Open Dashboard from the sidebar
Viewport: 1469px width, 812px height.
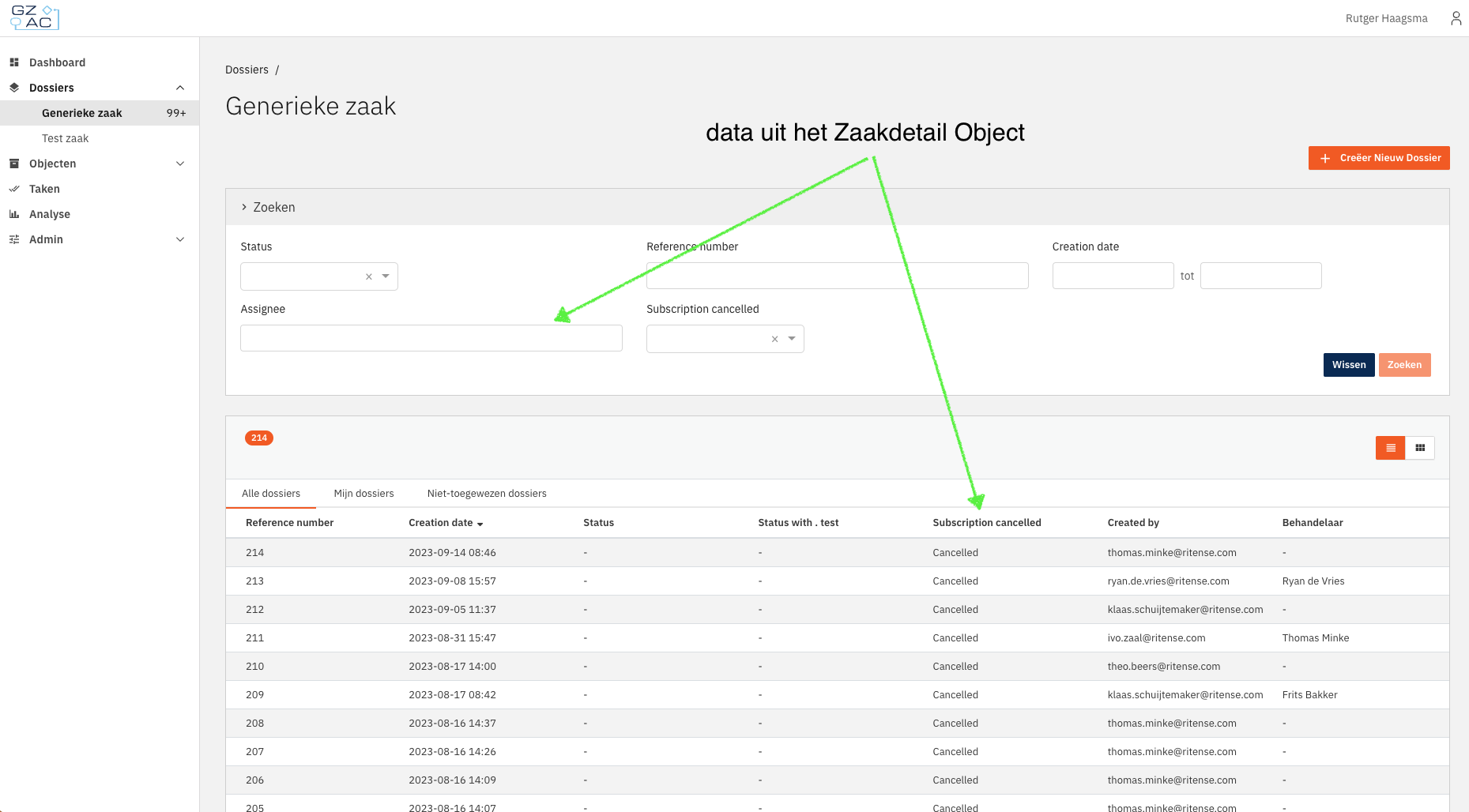tap(57, 62)
